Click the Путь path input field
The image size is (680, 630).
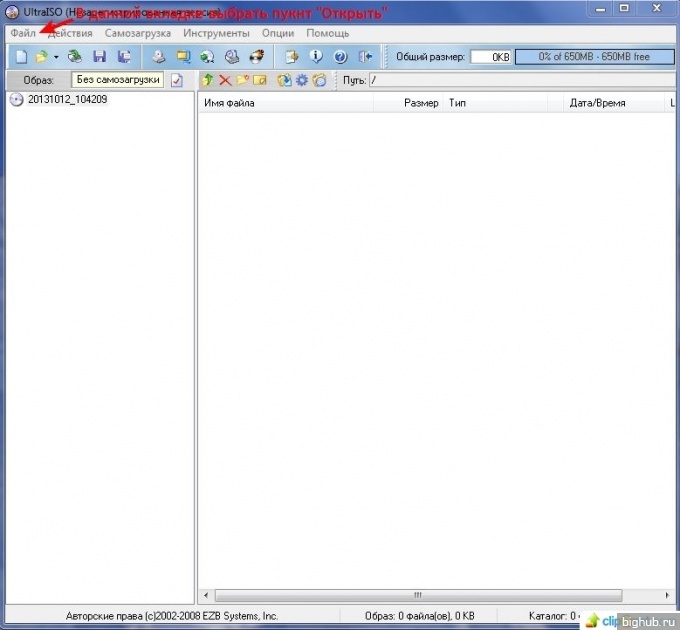(522, 80)
